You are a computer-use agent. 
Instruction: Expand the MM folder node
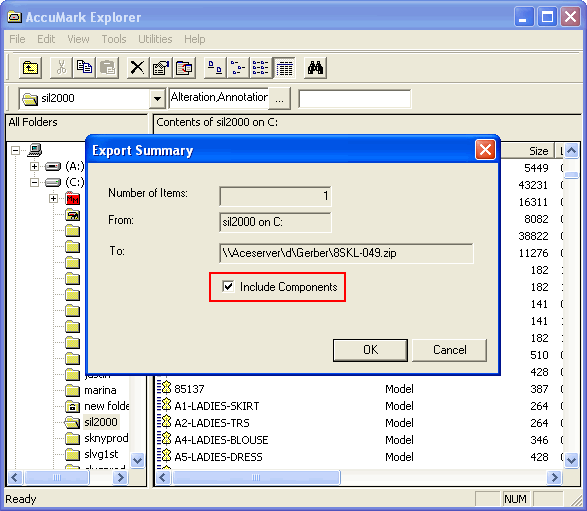click(53, 198)
